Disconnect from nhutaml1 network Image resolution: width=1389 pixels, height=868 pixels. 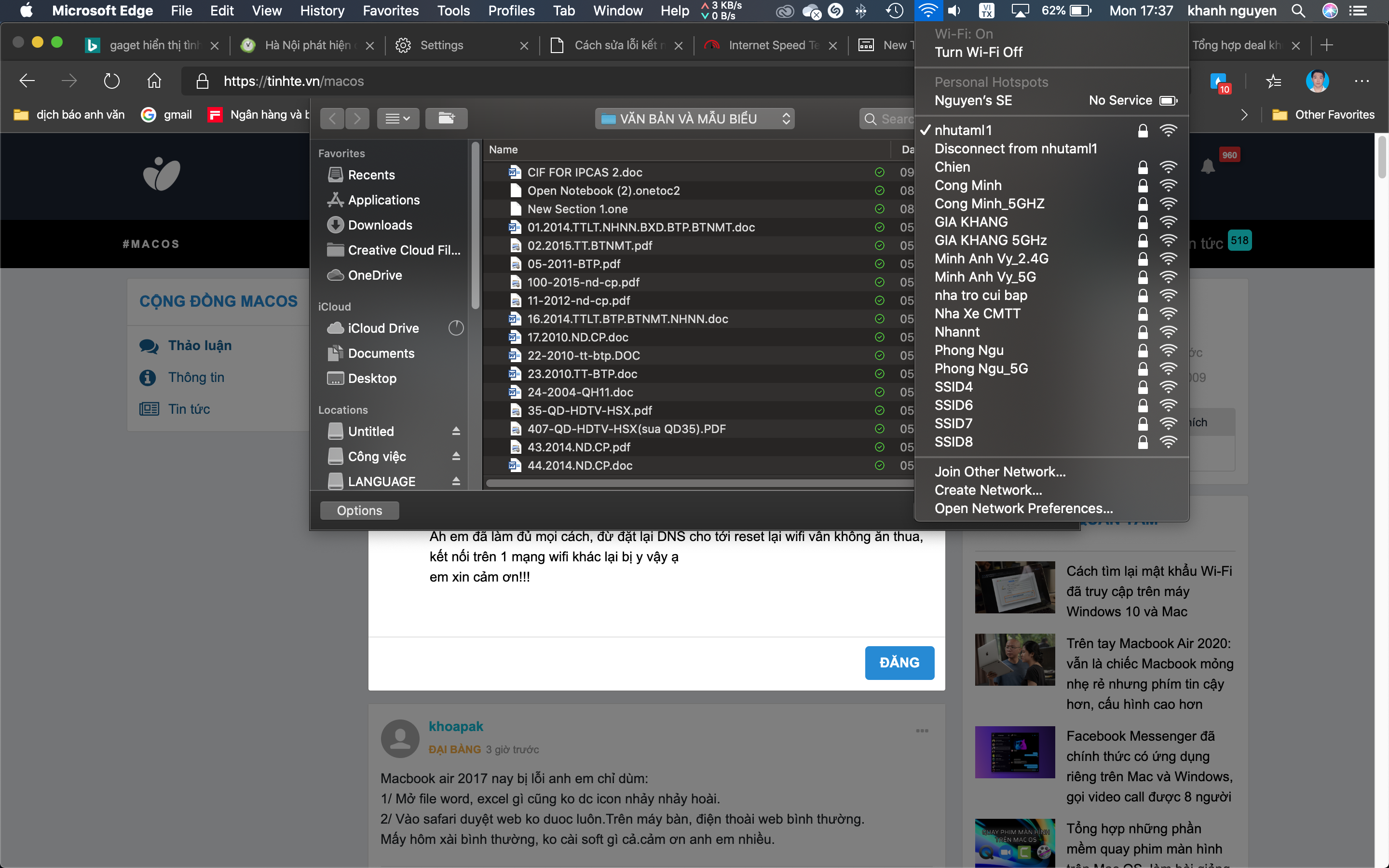[x=1015, y=149]
